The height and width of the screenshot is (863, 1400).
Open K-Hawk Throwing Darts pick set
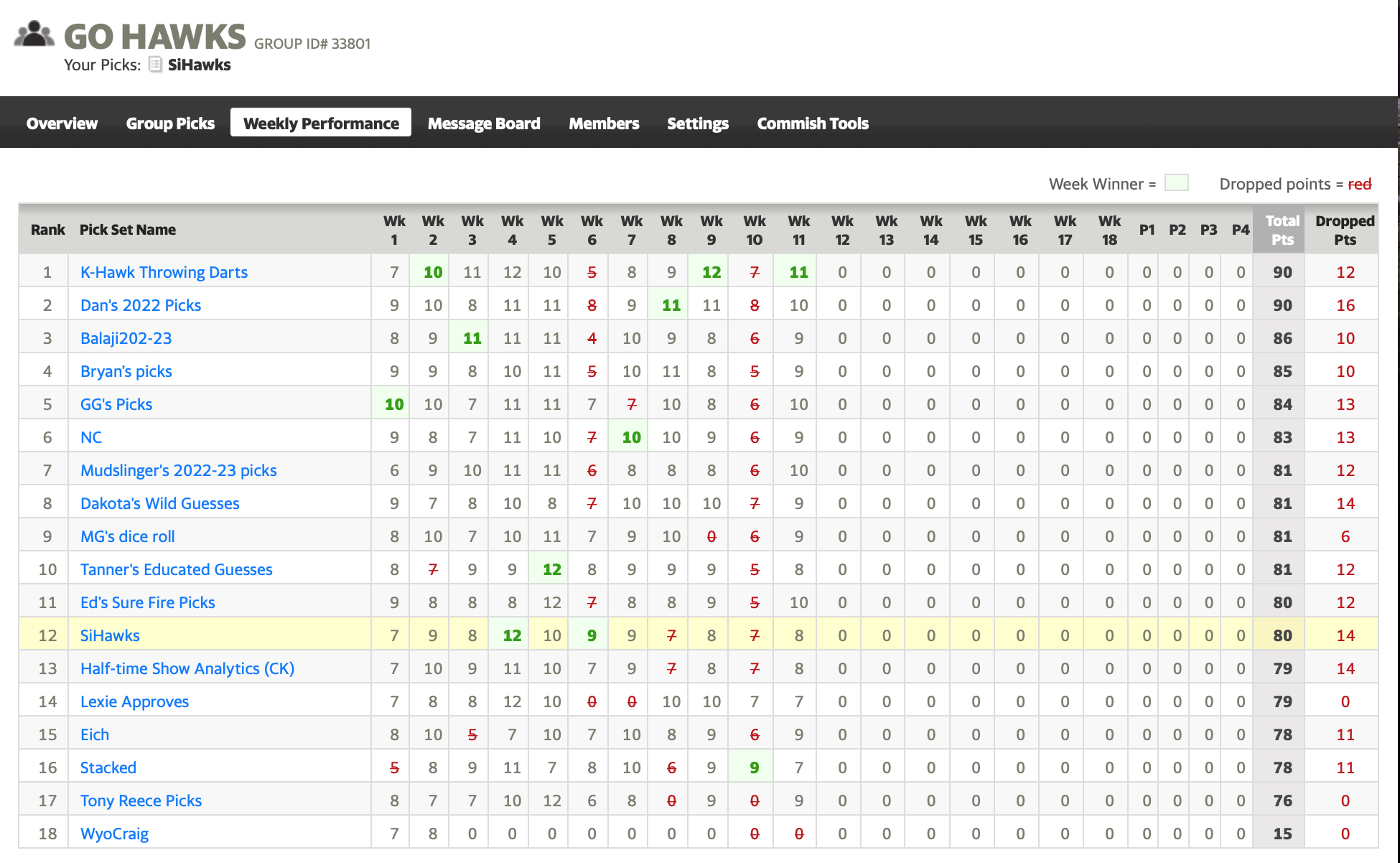point(164,272)
